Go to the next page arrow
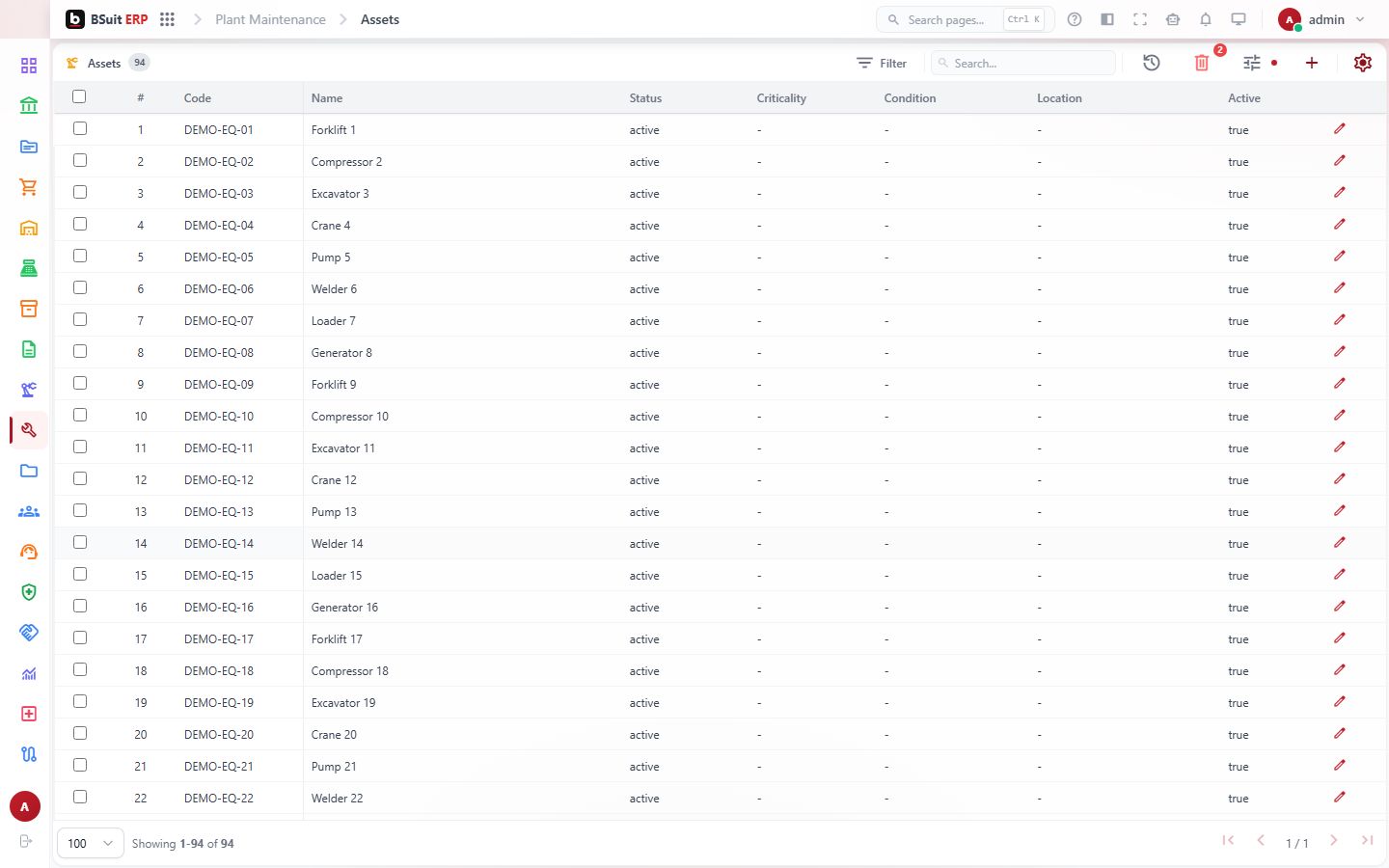Viewport: 1389px width, 868px height. click(1334, 841)
